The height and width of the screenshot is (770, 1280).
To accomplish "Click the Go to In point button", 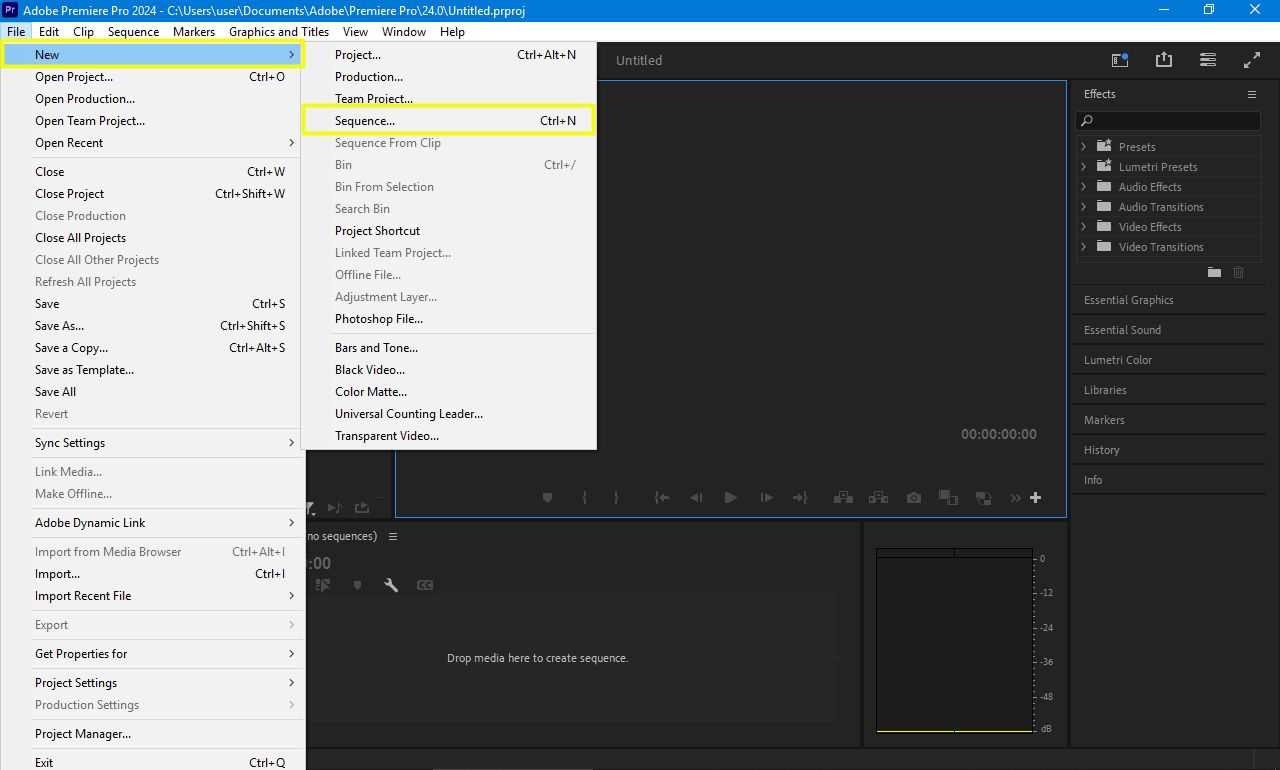I will [x=661, y=497].
